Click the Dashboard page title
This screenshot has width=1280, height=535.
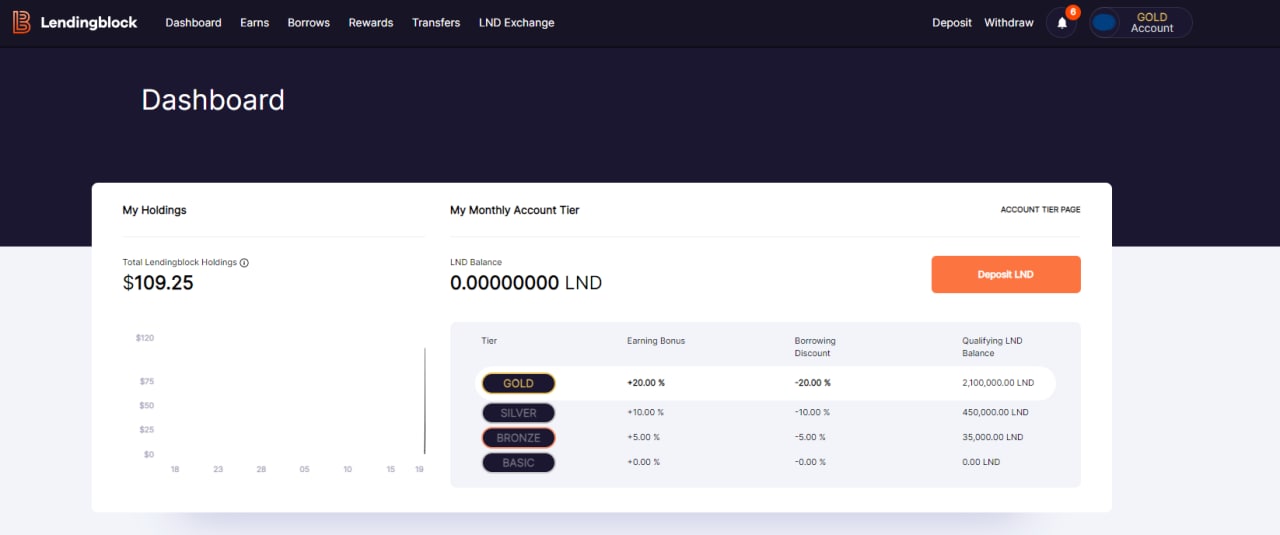(x=213, y=100)
